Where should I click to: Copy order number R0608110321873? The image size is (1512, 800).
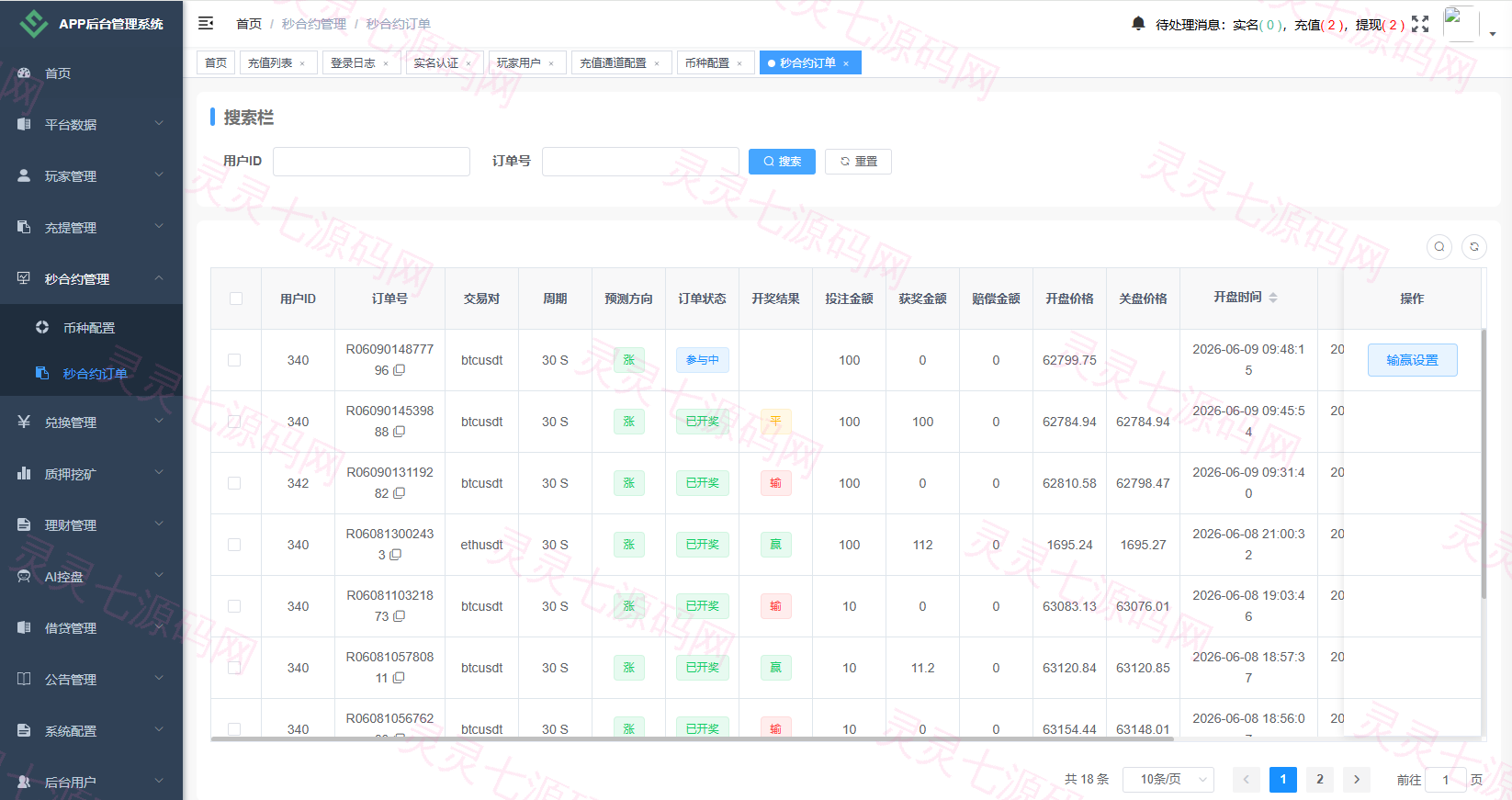[x=400, y=616]
